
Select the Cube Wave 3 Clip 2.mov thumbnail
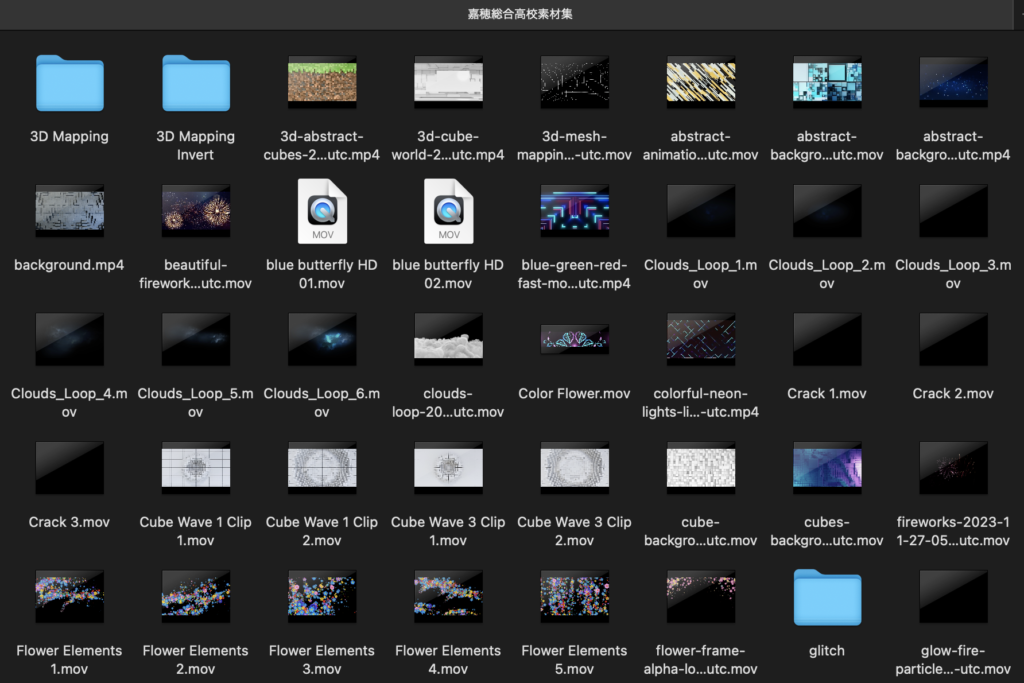(574, 467)
